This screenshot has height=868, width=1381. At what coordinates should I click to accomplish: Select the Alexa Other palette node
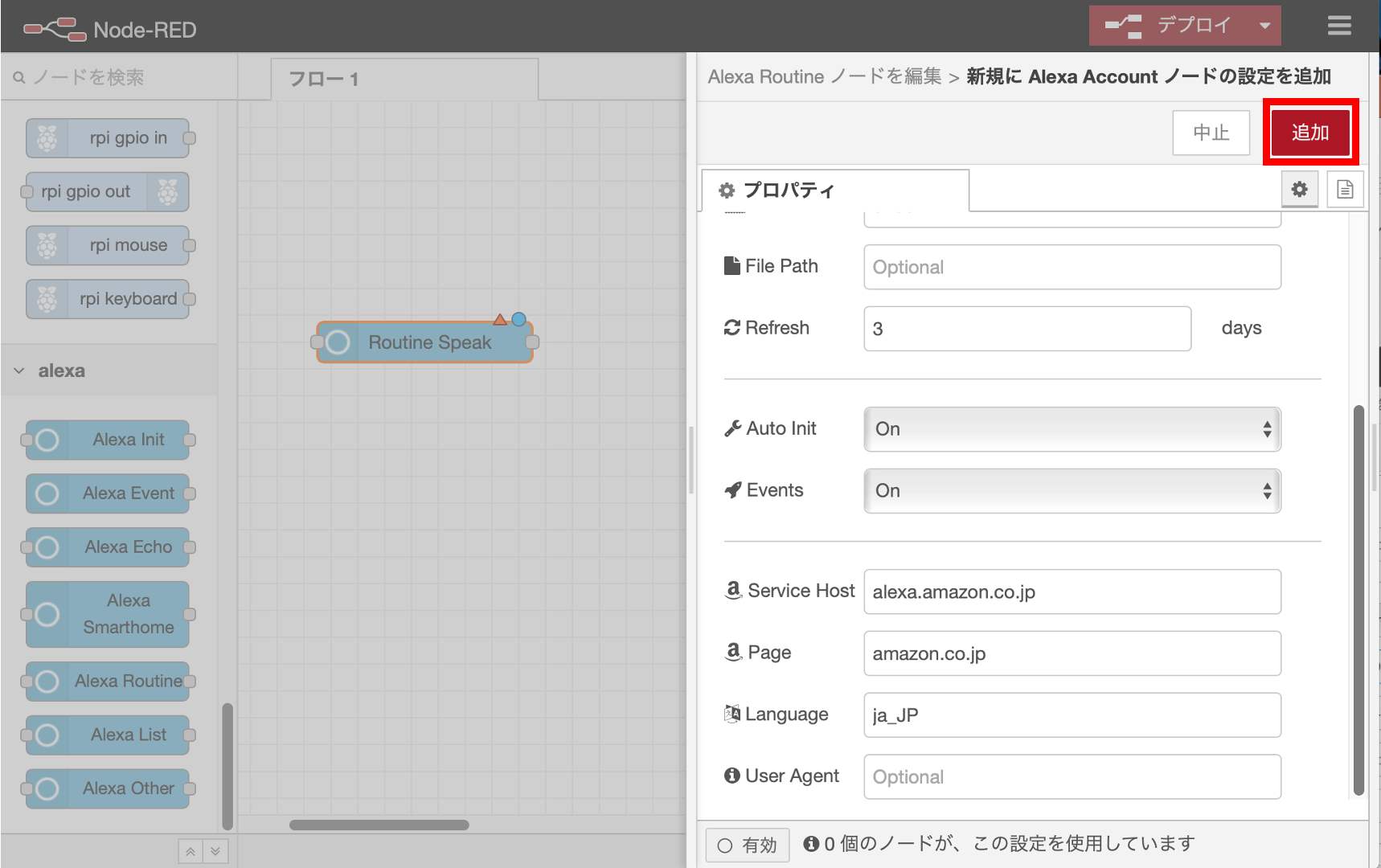108,788
